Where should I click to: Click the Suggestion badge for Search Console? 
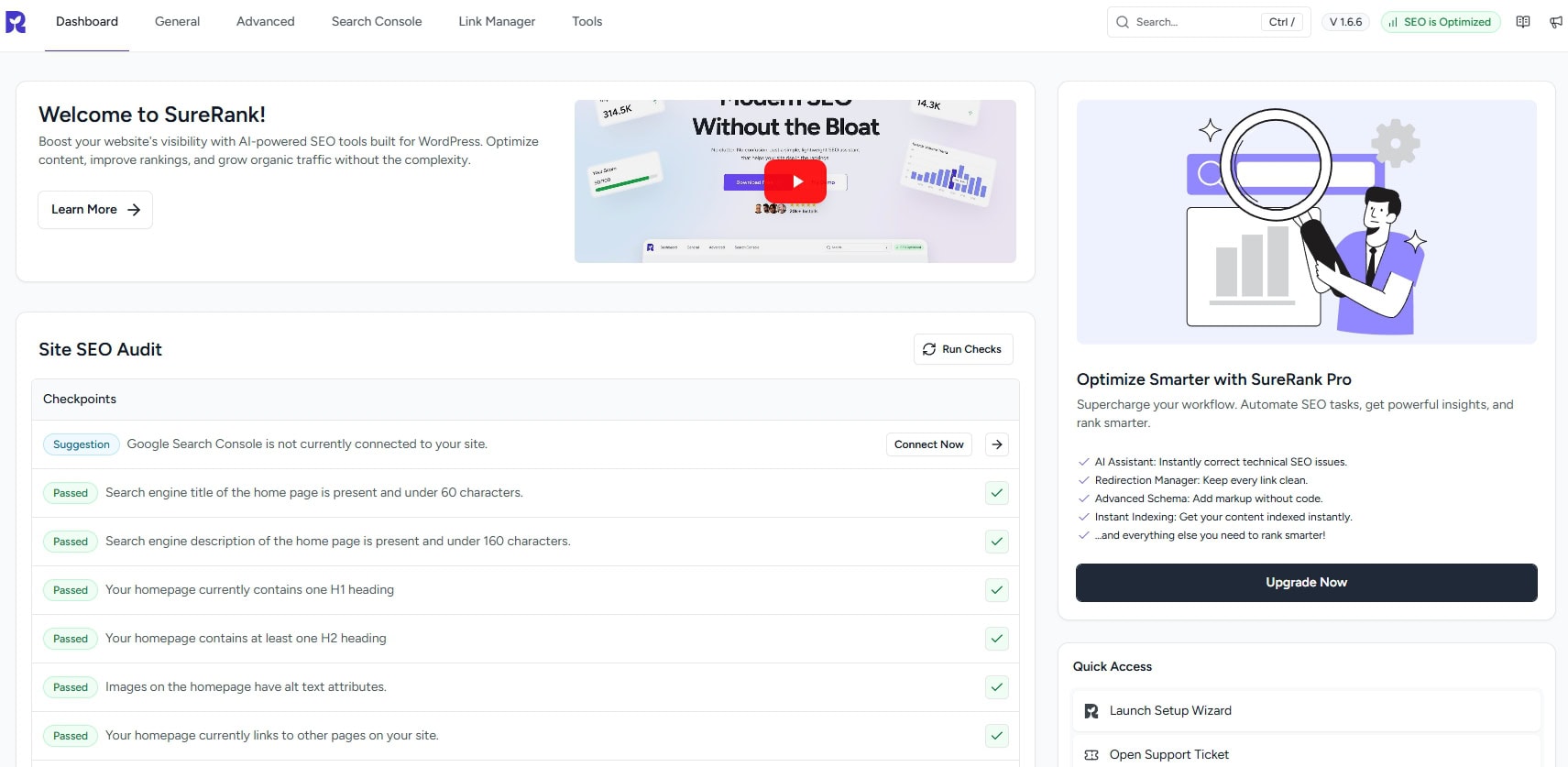coord(82,444)
